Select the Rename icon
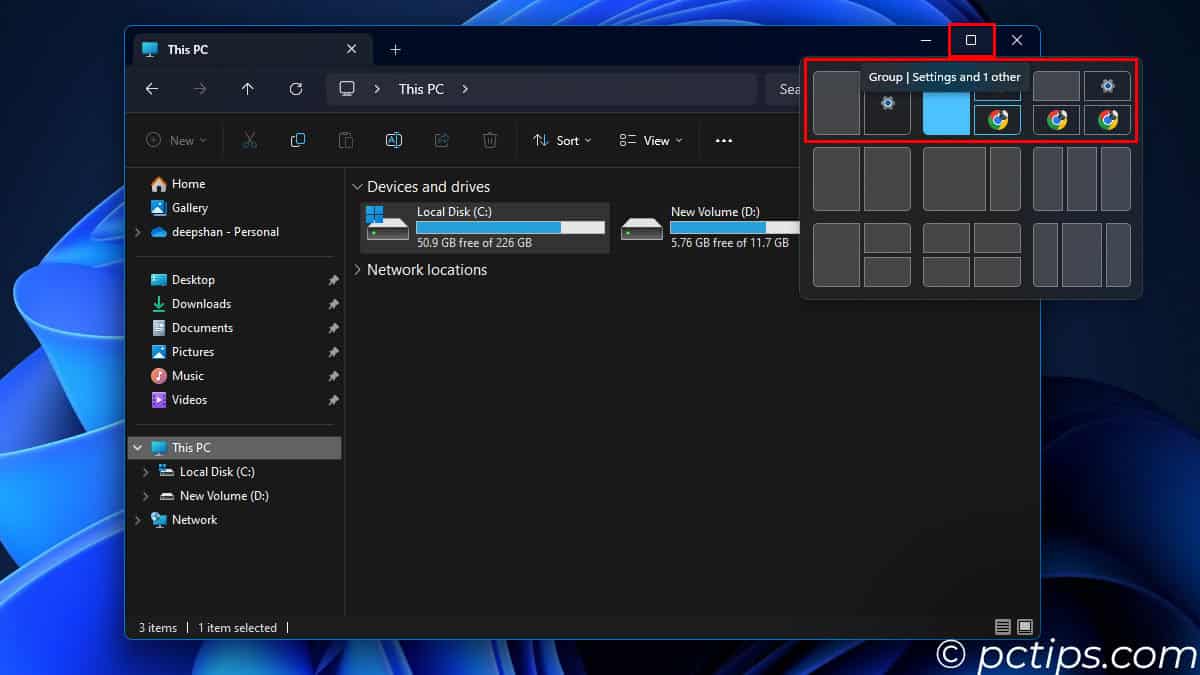 (x=394, y=140)
